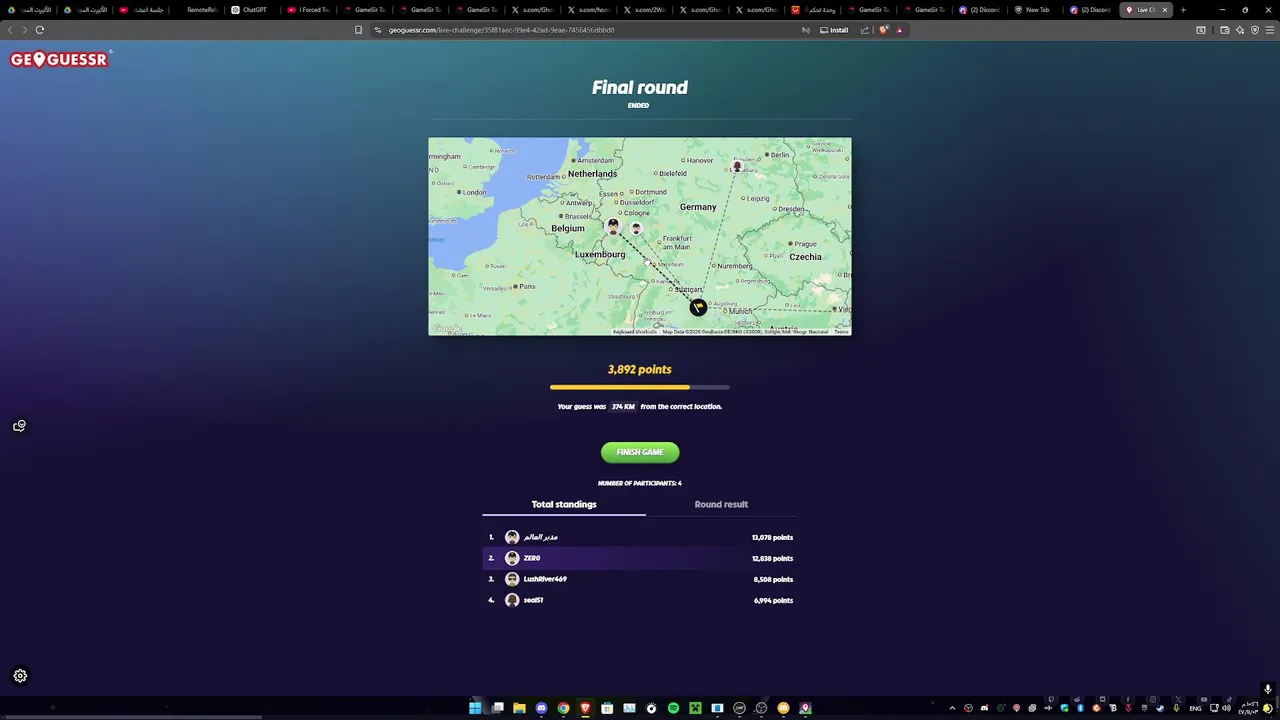Click the bookmark icon in the address bar

[x=358, y=30]
